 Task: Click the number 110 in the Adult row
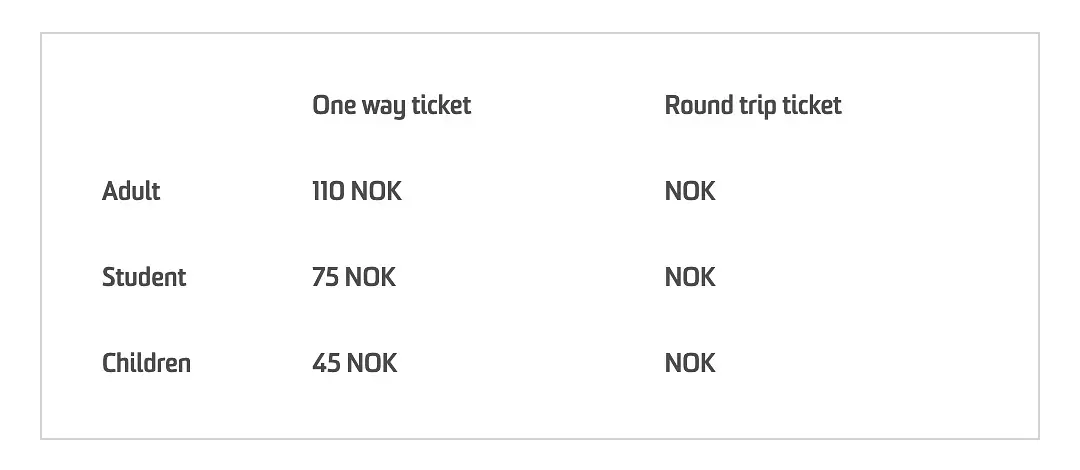pos(328,191)
